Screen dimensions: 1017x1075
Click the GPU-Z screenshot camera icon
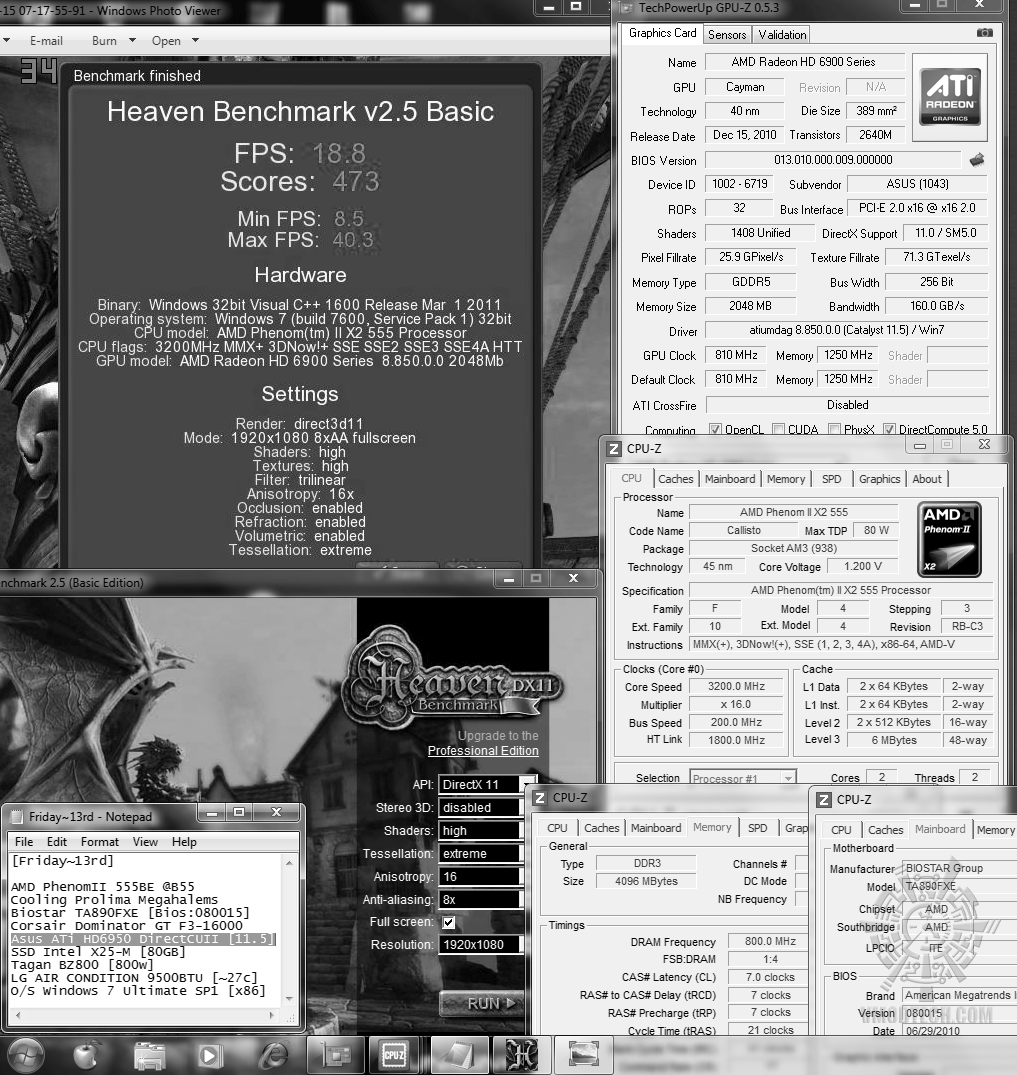(x=983, y=32)
